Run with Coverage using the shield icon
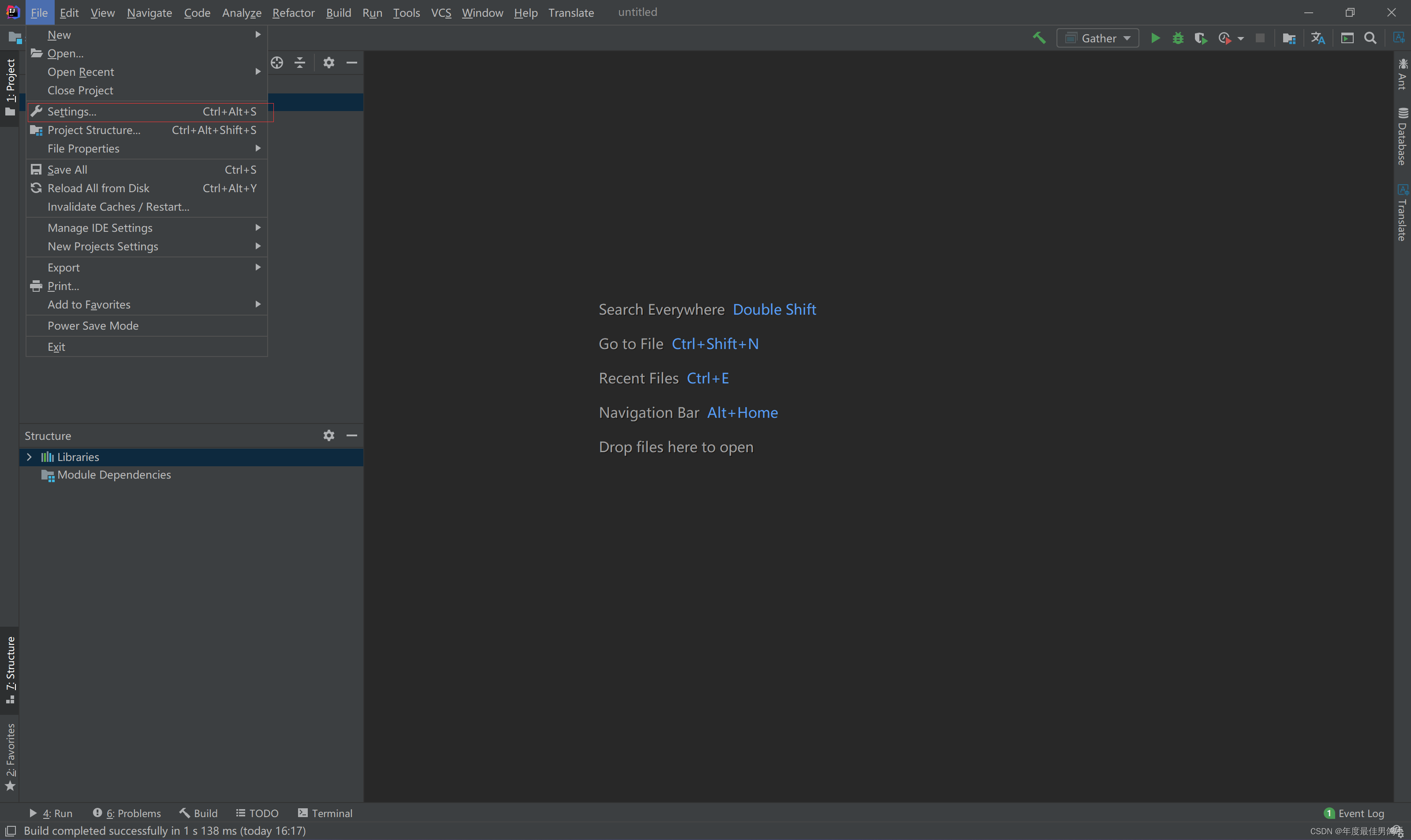Viewport: 1411px width, 840px height. pyautogui.click(x=1201, y=38)
